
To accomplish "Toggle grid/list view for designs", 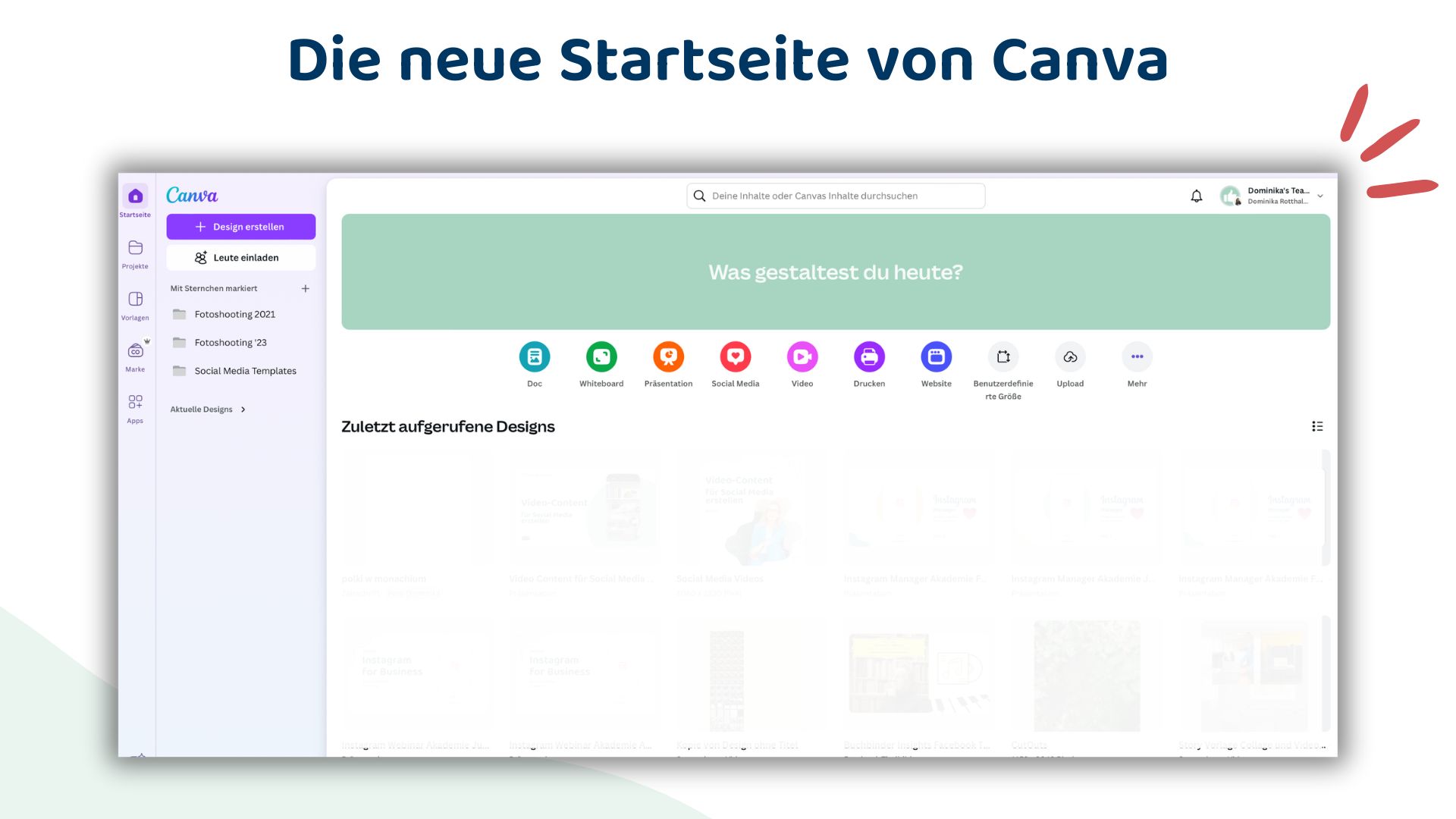I will (x=1318, y=426).
